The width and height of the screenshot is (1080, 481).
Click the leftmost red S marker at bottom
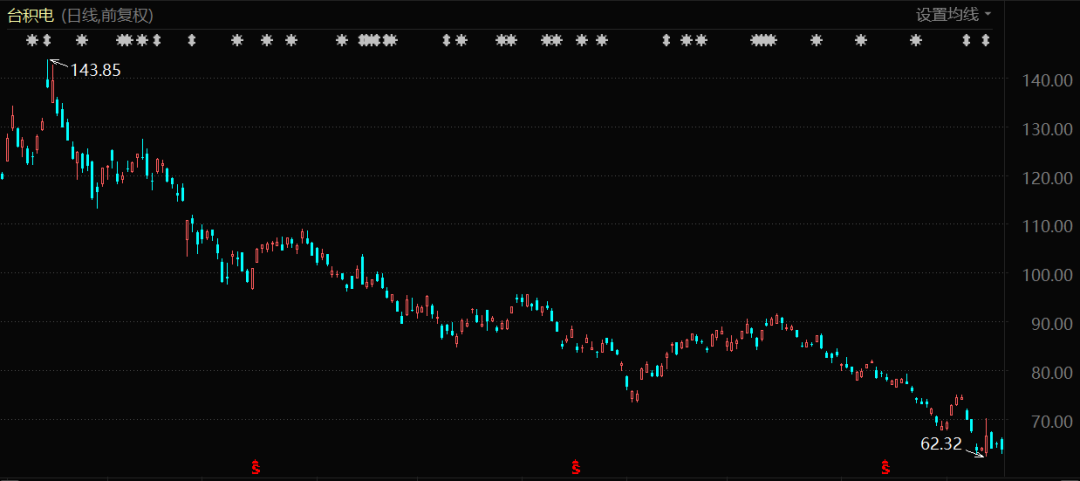click(256, 466)
